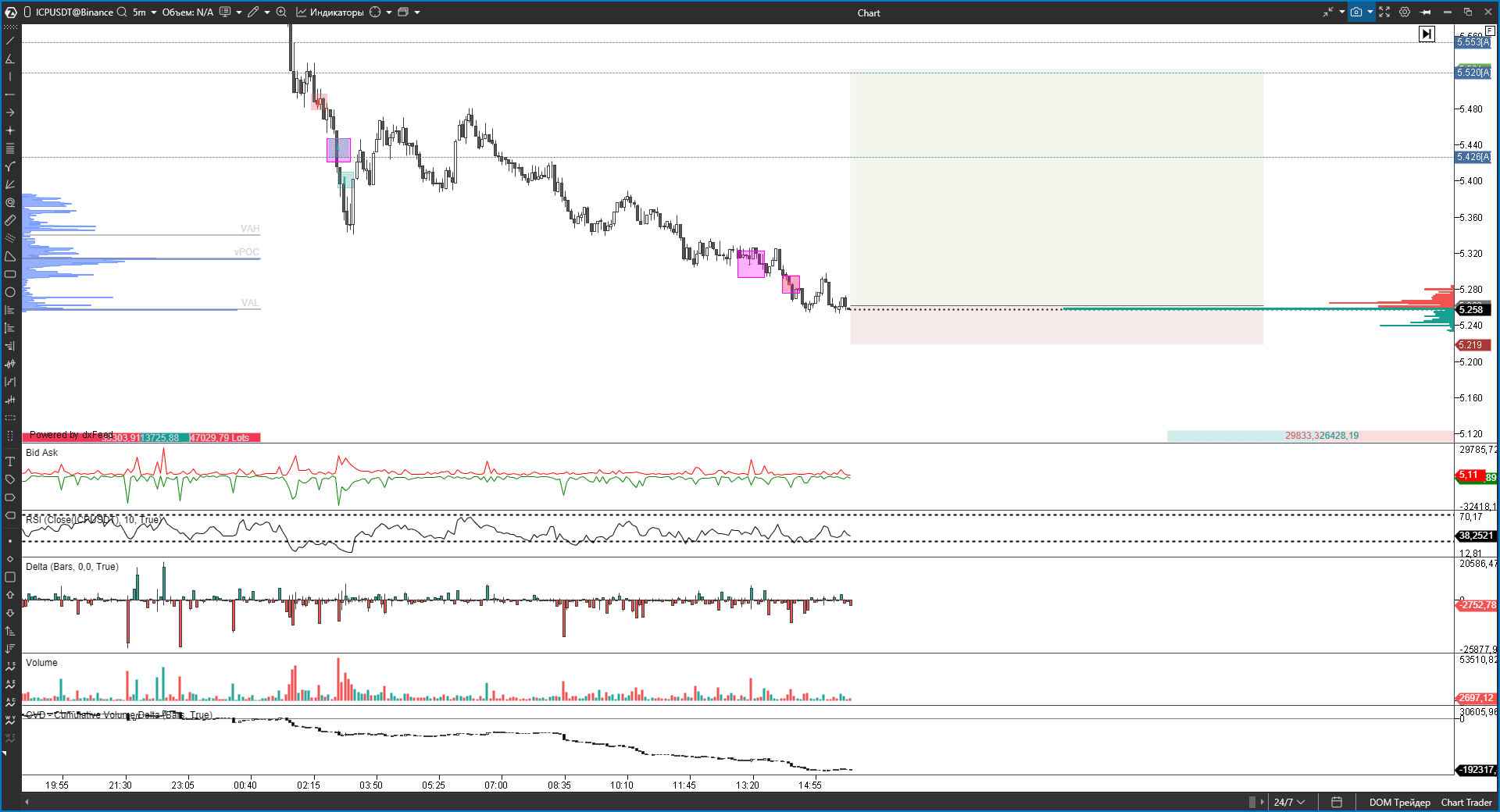The height and width of the screenshot is (812, 1500).
Task: Open the 24/7 session dropdown
Action: click(x=1289, y=802)
